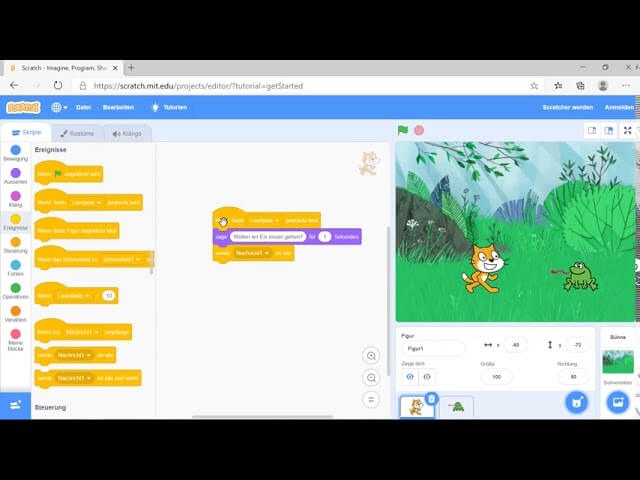This screenshot has width=640, height=480.
Task: Select the Ereignisse block category
Action: click(x=16, y=222)
